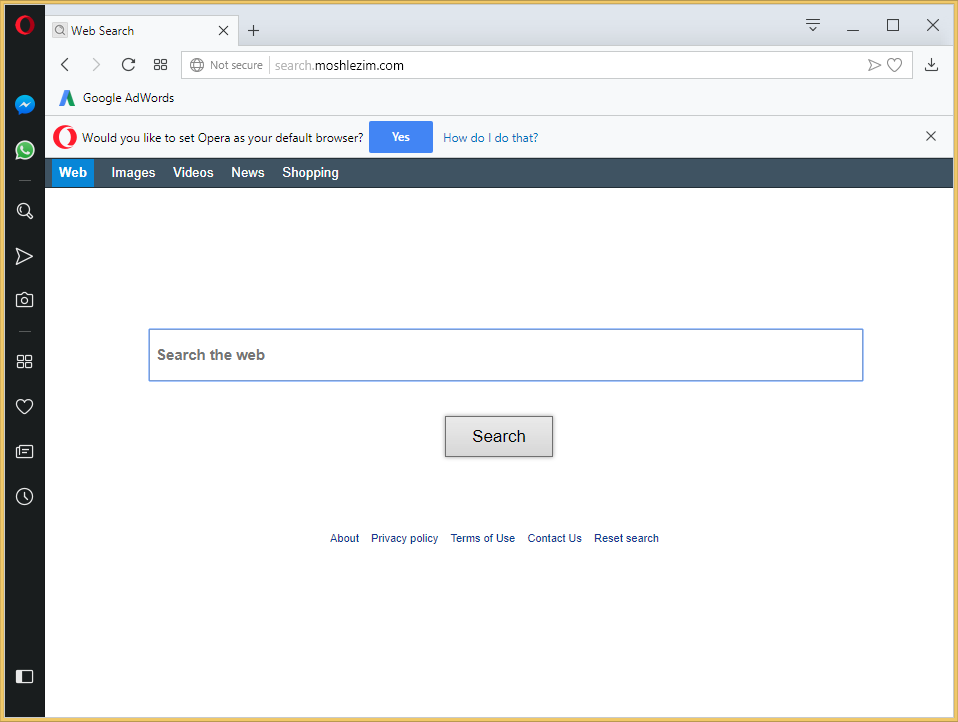Screen dimensions: 958x722
Task: Click the Search the web input field
Action: click(x=505, y=355)
